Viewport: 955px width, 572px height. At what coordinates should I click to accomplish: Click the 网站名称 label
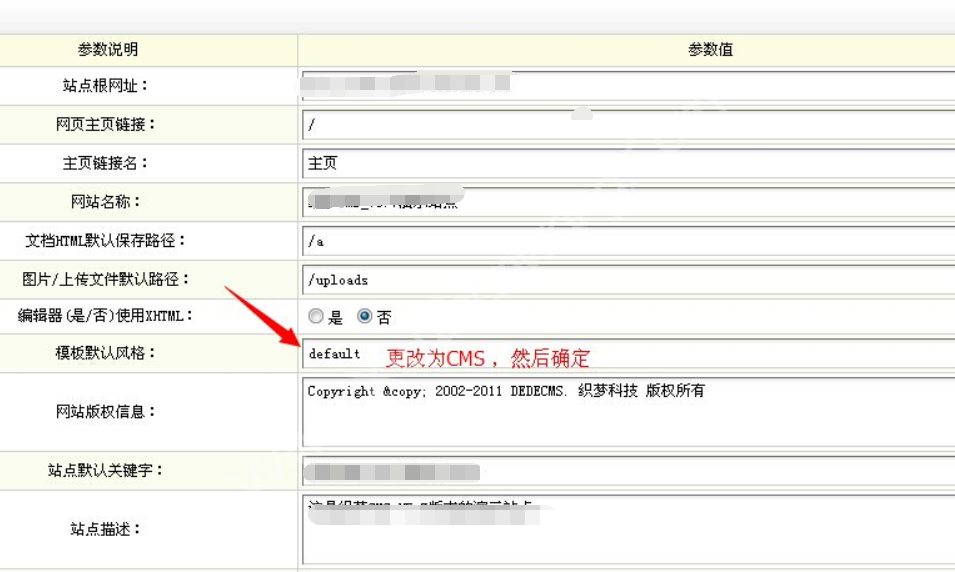105,202
